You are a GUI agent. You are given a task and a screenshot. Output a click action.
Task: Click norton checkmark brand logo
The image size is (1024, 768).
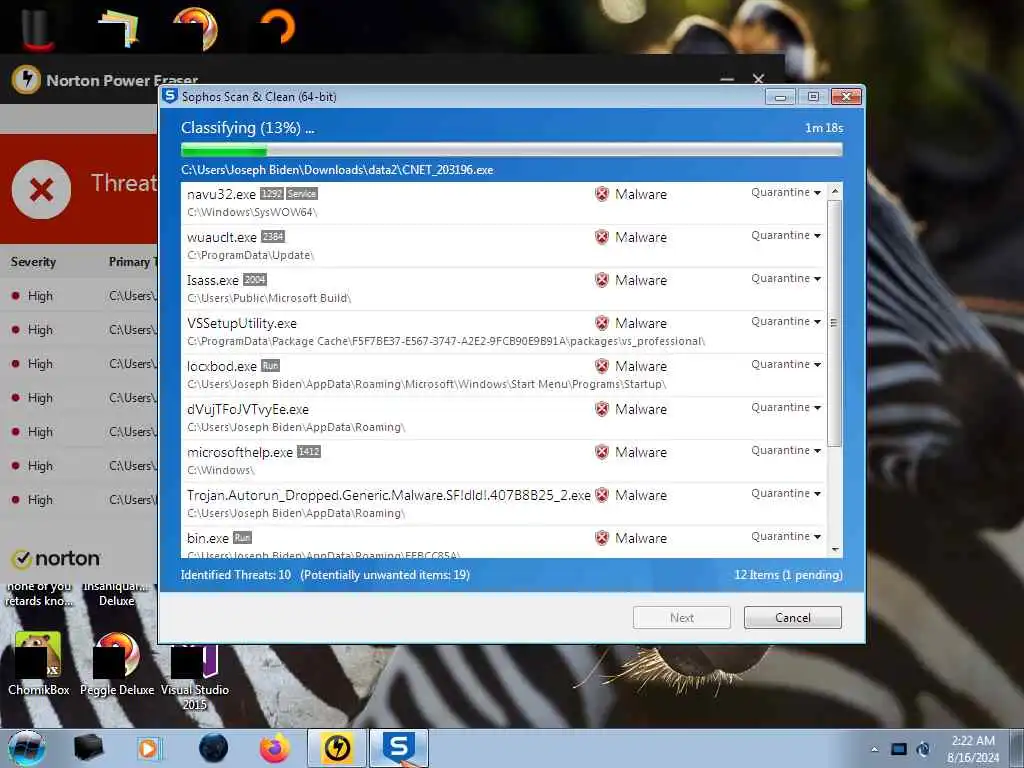point(56,559)
